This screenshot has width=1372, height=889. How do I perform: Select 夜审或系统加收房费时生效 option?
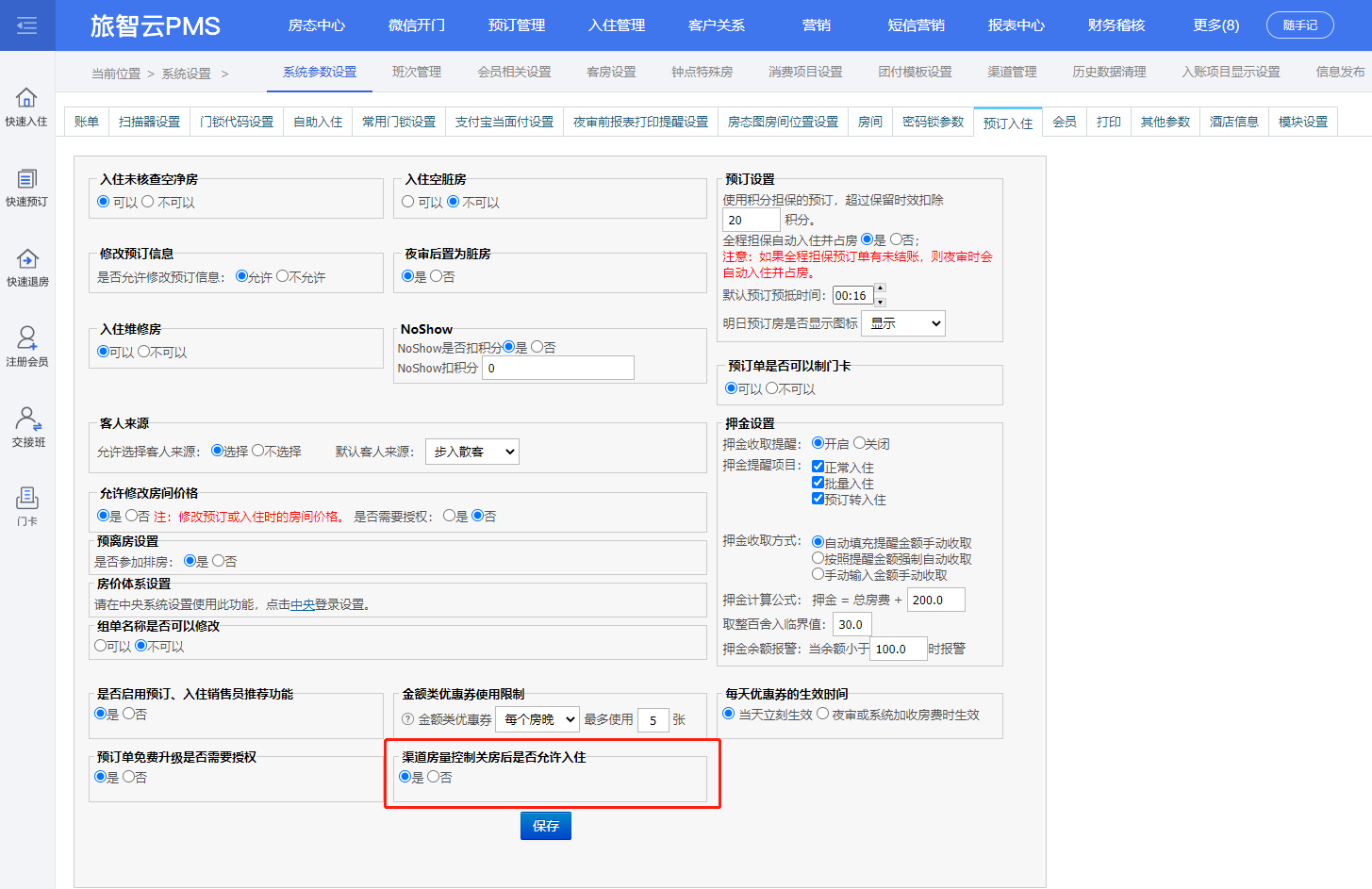[822, 714]
